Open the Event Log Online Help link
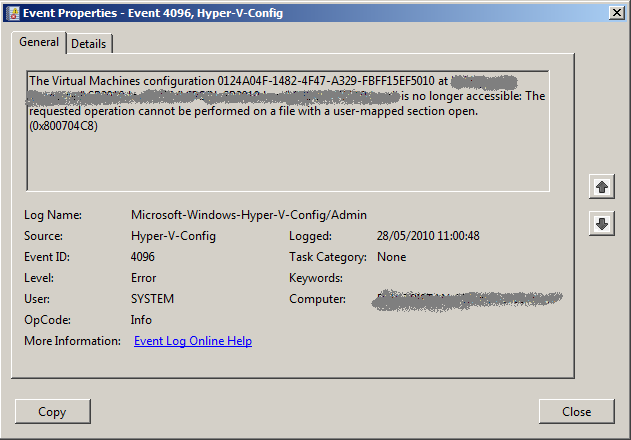The width and height of the screenshot is (631, 440). click(192, 341)
